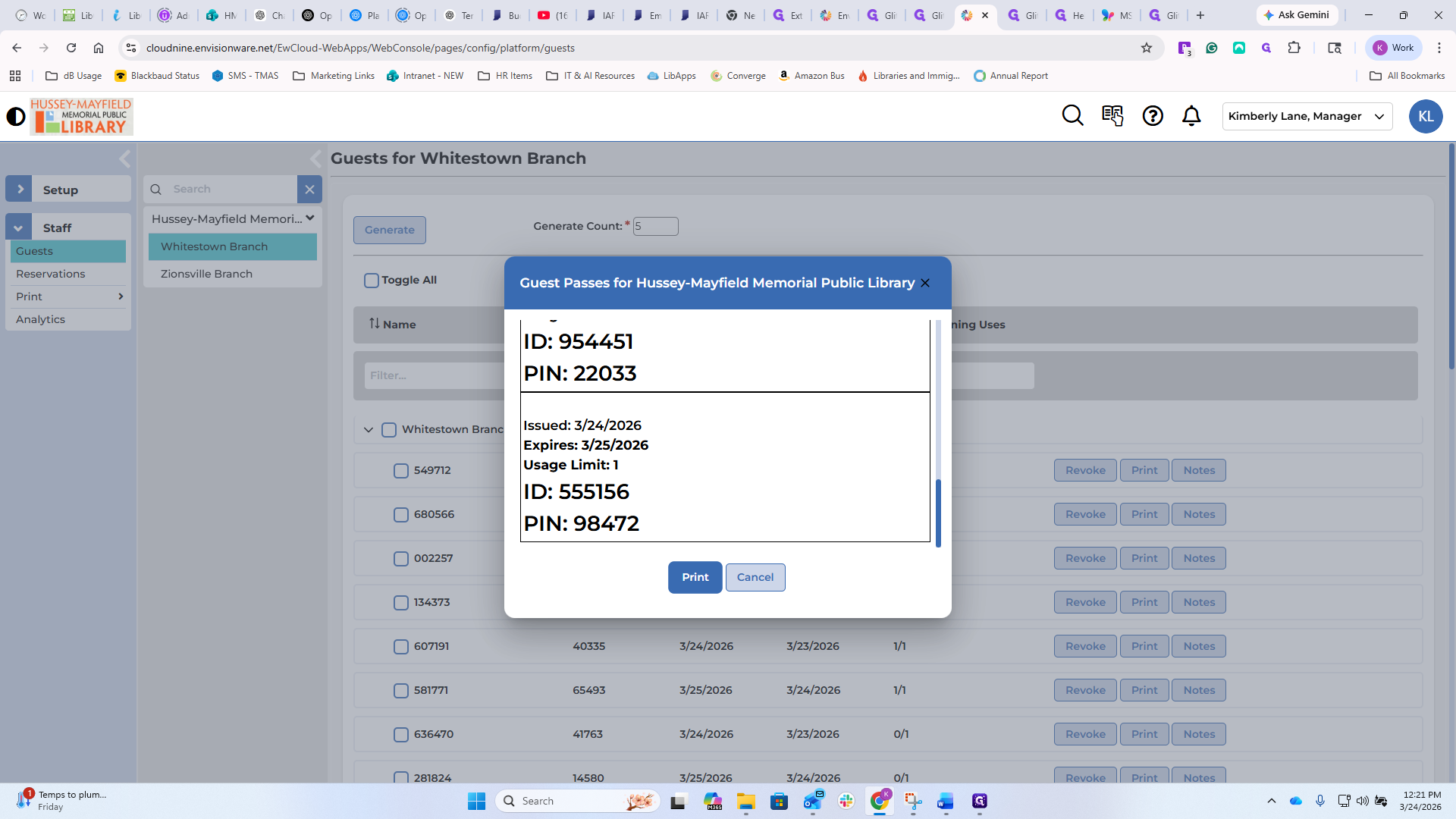Toggle the high contrast mode icon
Viewport: 1456px width, 819px height.
pyautogui.click(x=16, y=116)
